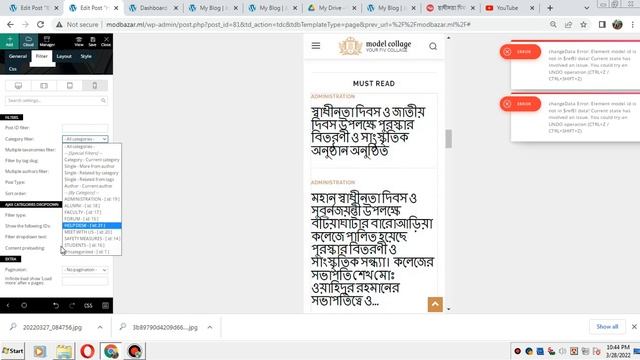Click the Start button
This screenshot has width=640, height=360.
(x=13, y=351)
